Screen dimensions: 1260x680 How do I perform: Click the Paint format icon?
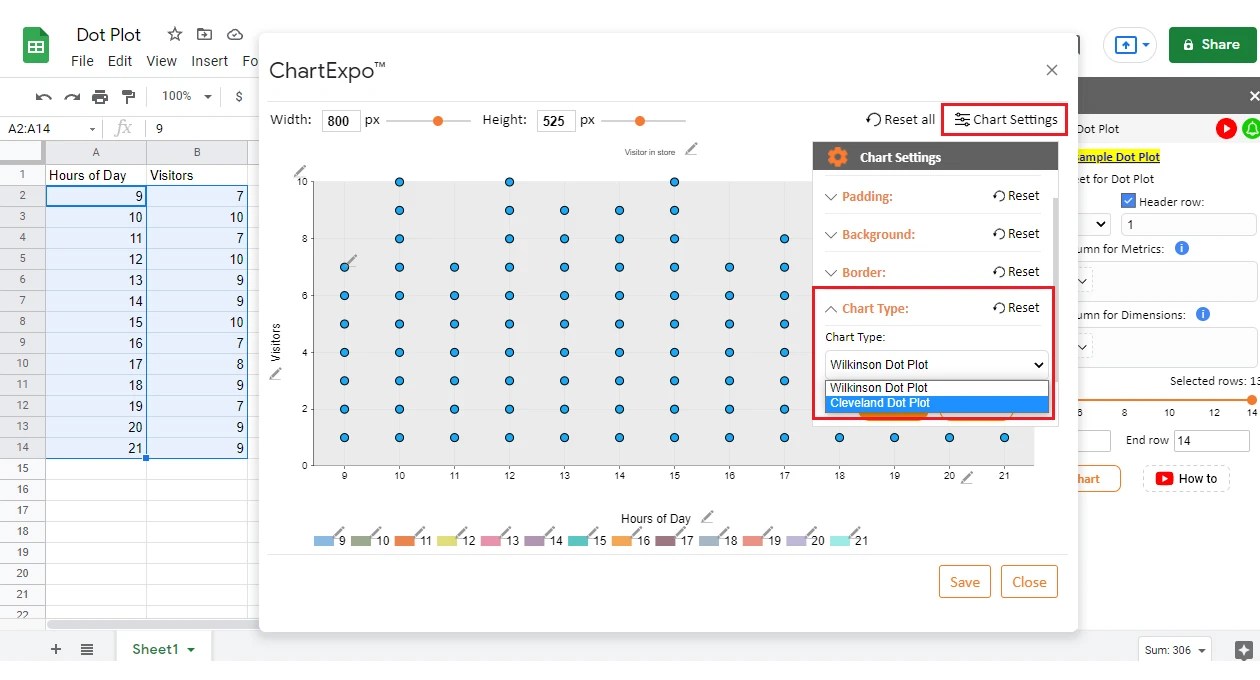tap(128, 97)
